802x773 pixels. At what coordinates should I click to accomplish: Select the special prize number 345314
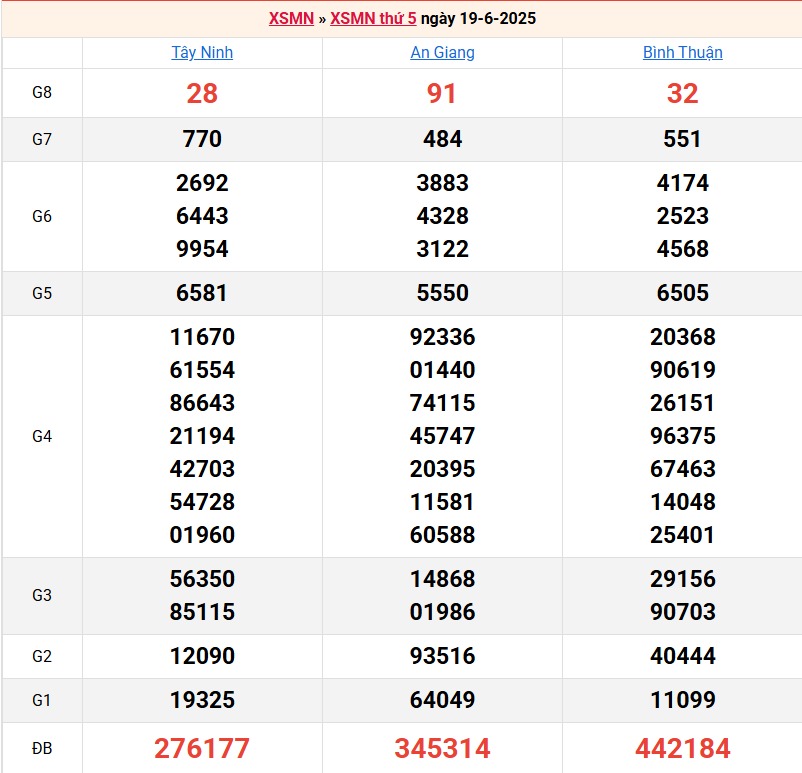(442, 748)
